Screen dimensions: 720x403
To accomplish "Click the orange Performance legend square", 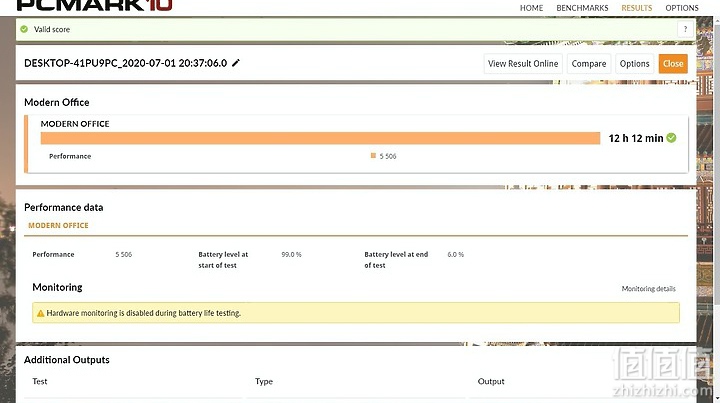I will click(373, 156).
